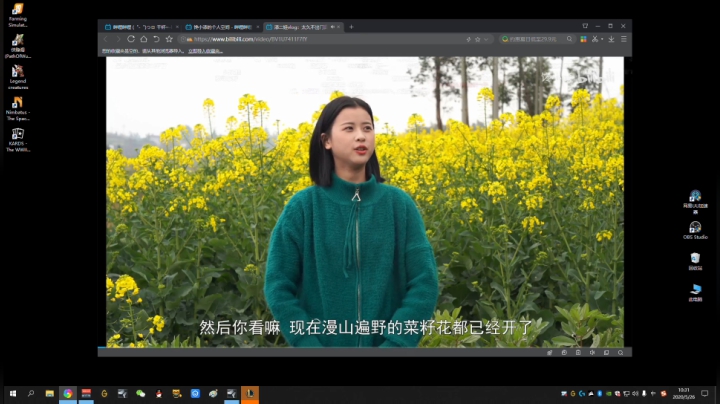Click the status bar zoom magnifier icon
The height and width of the screenshot is (404, 720).
click(x=620, y=353)
